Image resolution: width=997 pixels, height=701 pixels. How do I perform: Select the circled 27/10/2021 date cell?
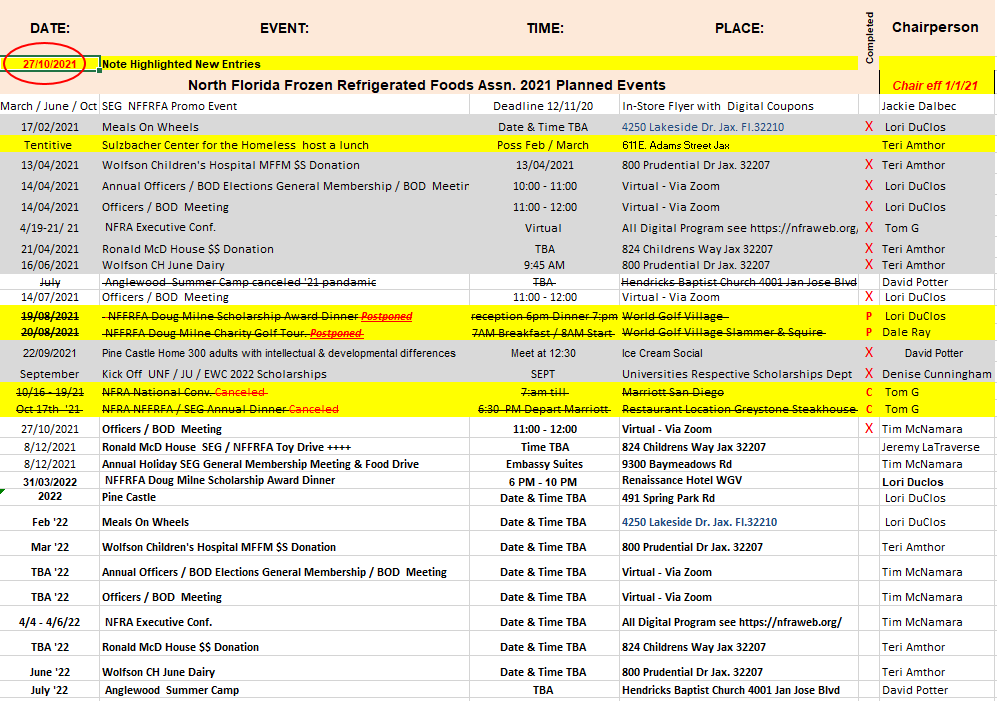tap(50, 64)
